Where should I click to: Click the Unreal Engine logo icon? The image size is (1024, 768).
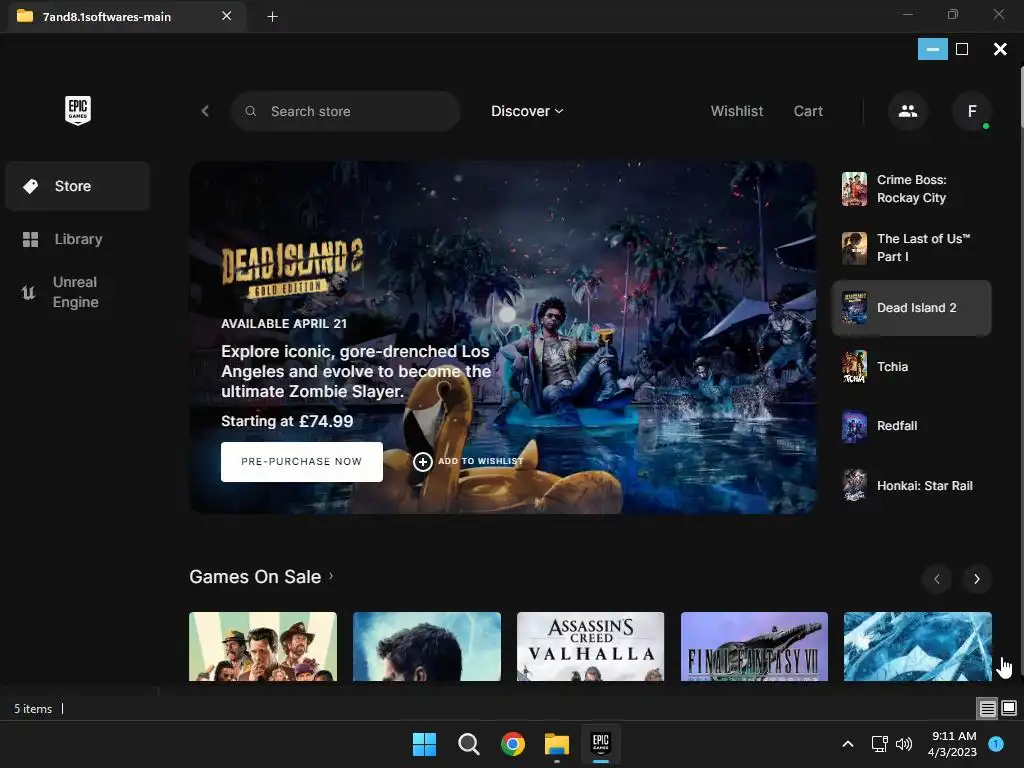tap(28, 292)
